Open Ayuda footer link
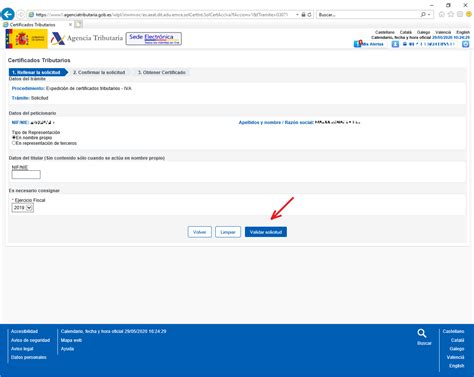 click(67, 349)
